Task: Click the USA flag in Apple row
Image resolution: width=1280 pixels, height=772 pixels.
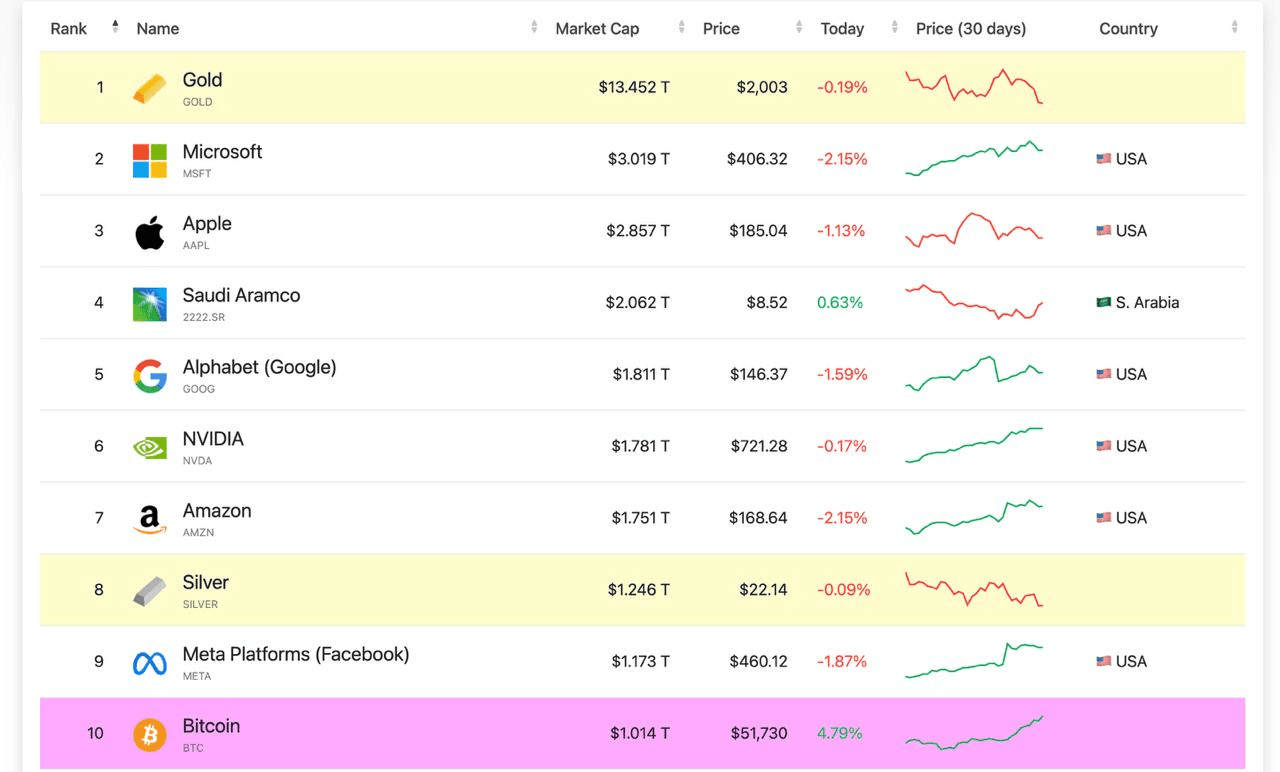Action: [x=1104, y=231]
